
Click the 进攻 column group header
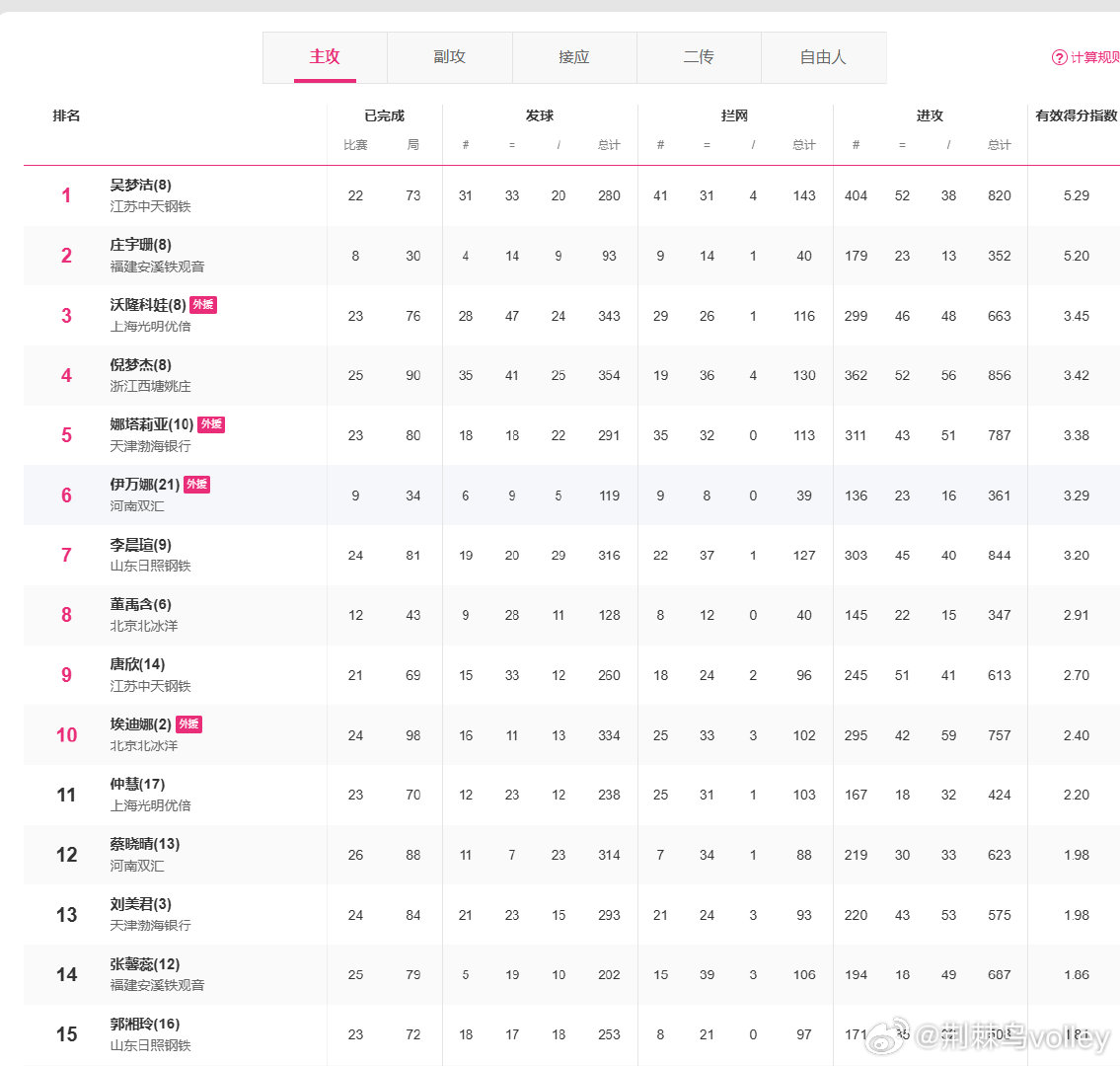pyautogui.click(x=930, y=115)
